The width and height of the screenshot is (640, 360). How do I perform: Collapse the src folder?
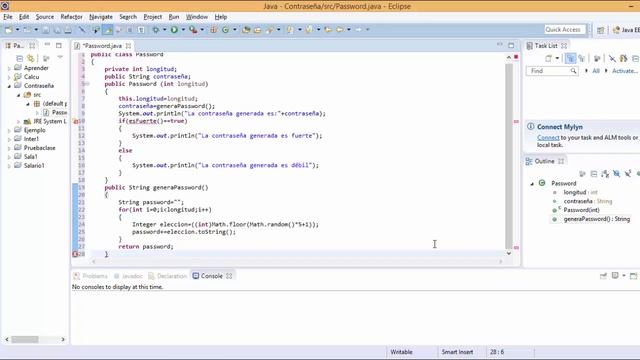[x=19, y=95]
